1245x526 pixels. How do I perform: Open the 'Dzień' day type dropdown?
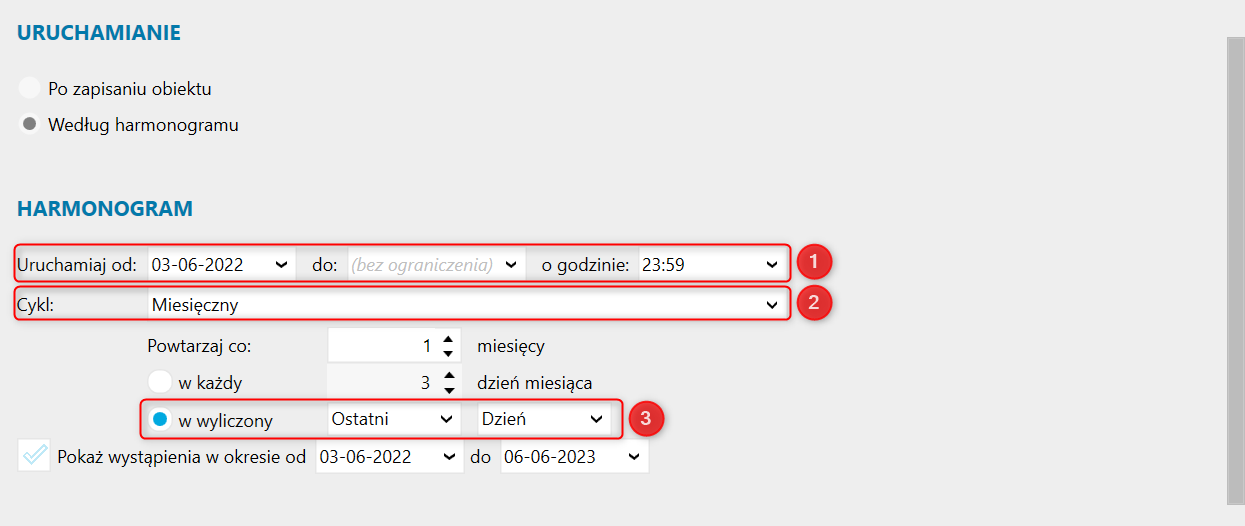click(596, 419)
